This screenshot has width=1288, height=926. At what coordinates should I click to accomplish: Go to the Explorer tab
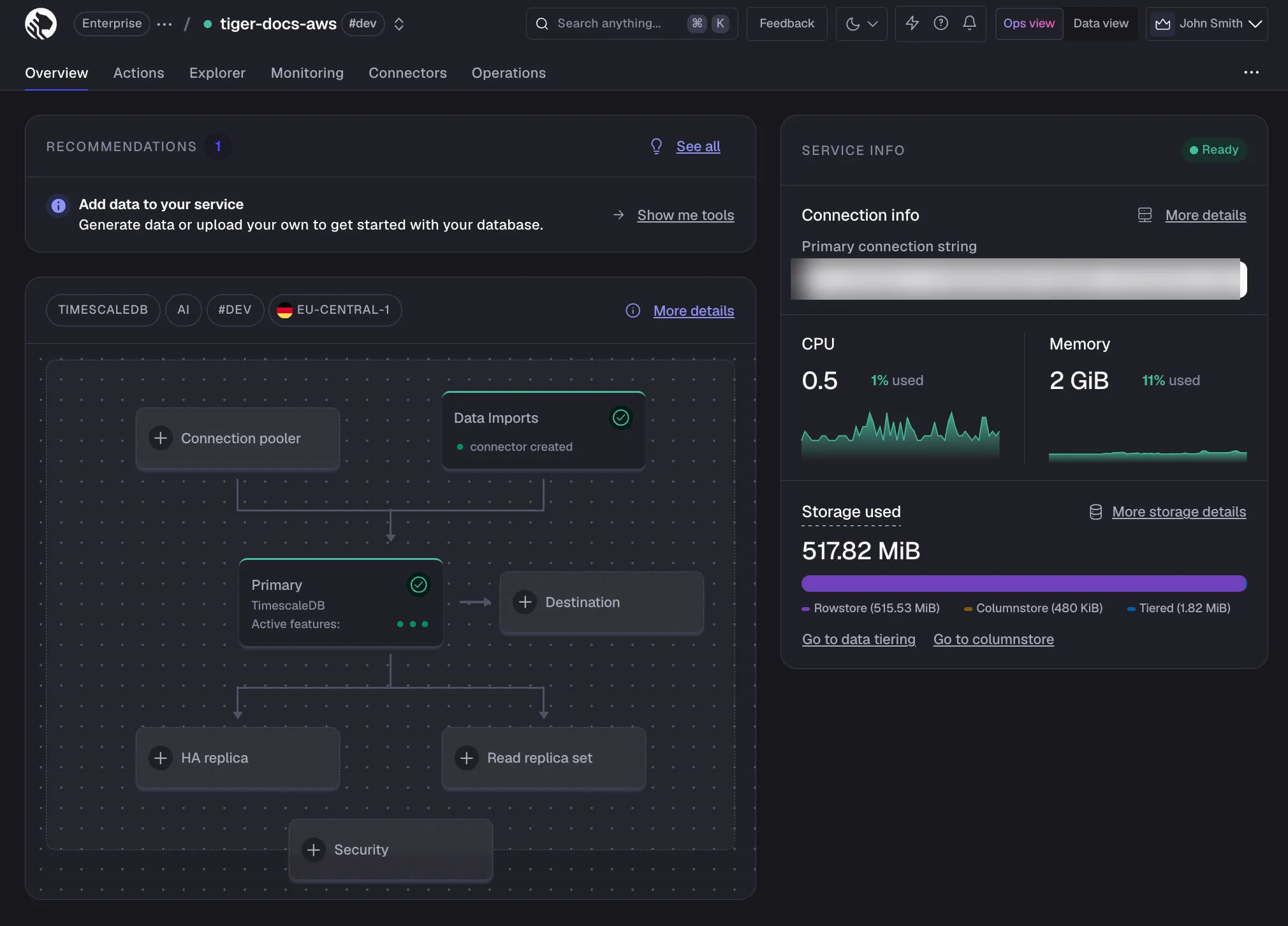[x=217, y=73]
